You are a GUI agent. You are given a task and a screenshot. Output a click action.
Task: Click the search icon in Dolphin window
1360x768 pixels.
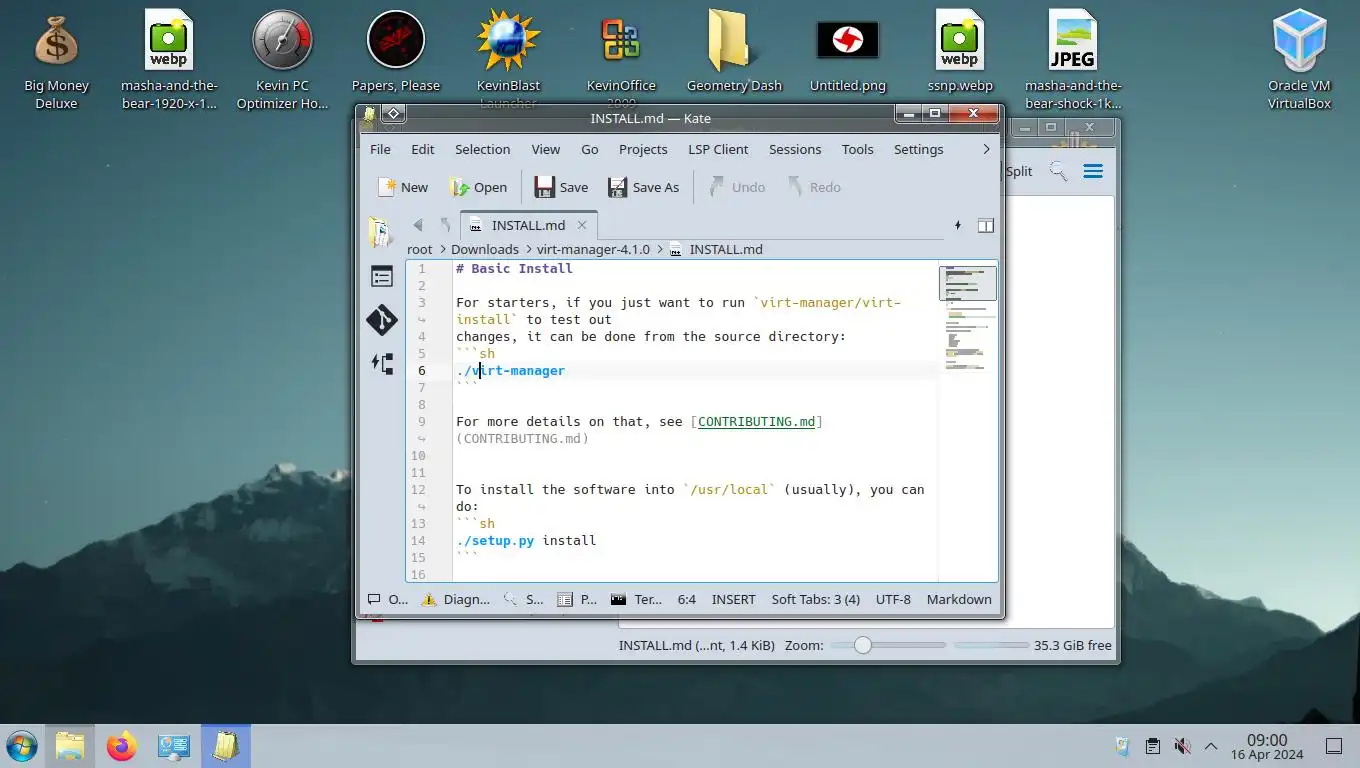coord(1058,171)
